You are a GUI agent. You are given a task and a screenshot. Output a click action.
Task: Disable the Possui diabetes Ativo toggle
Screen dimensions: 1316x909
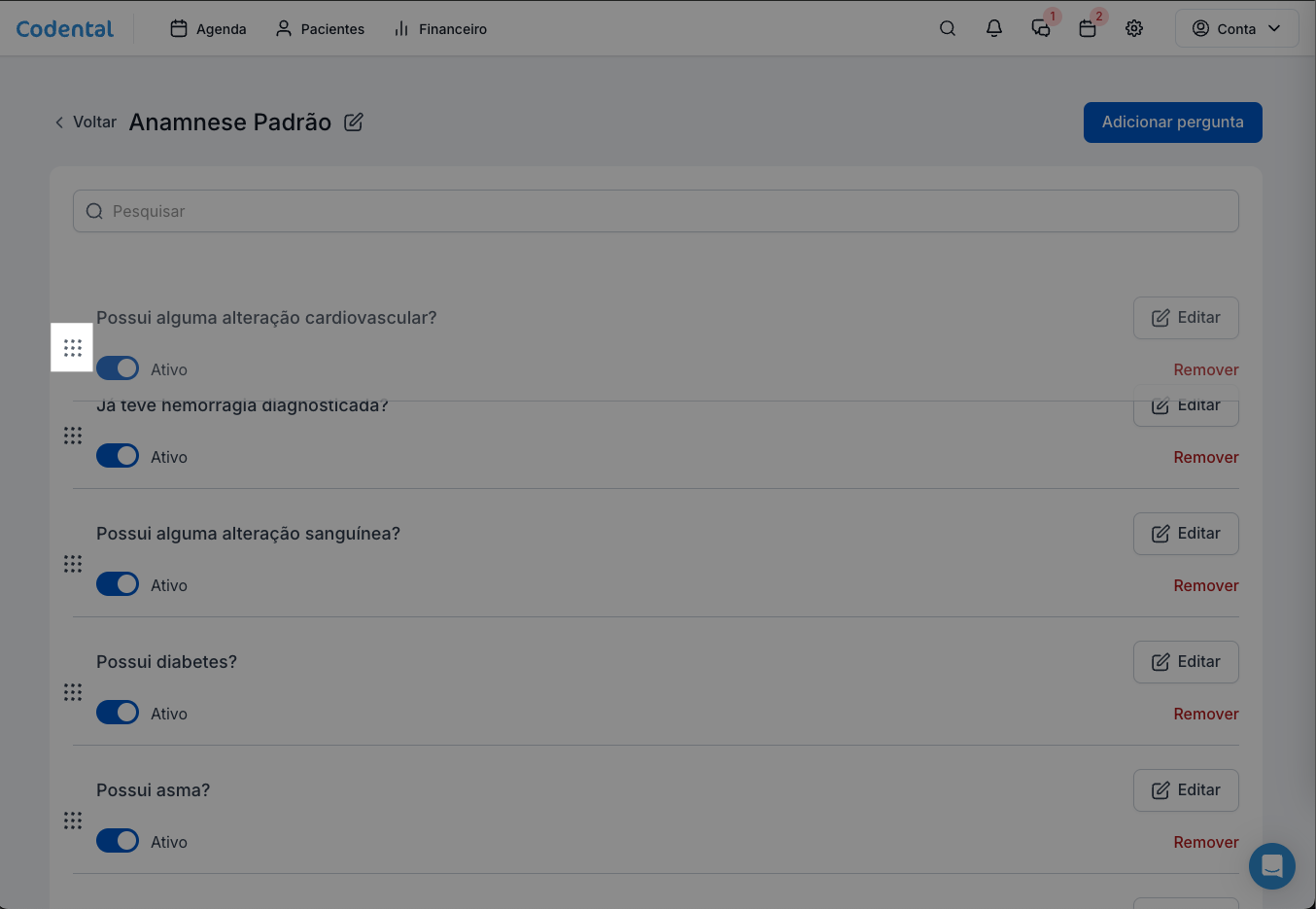[118, 713]
